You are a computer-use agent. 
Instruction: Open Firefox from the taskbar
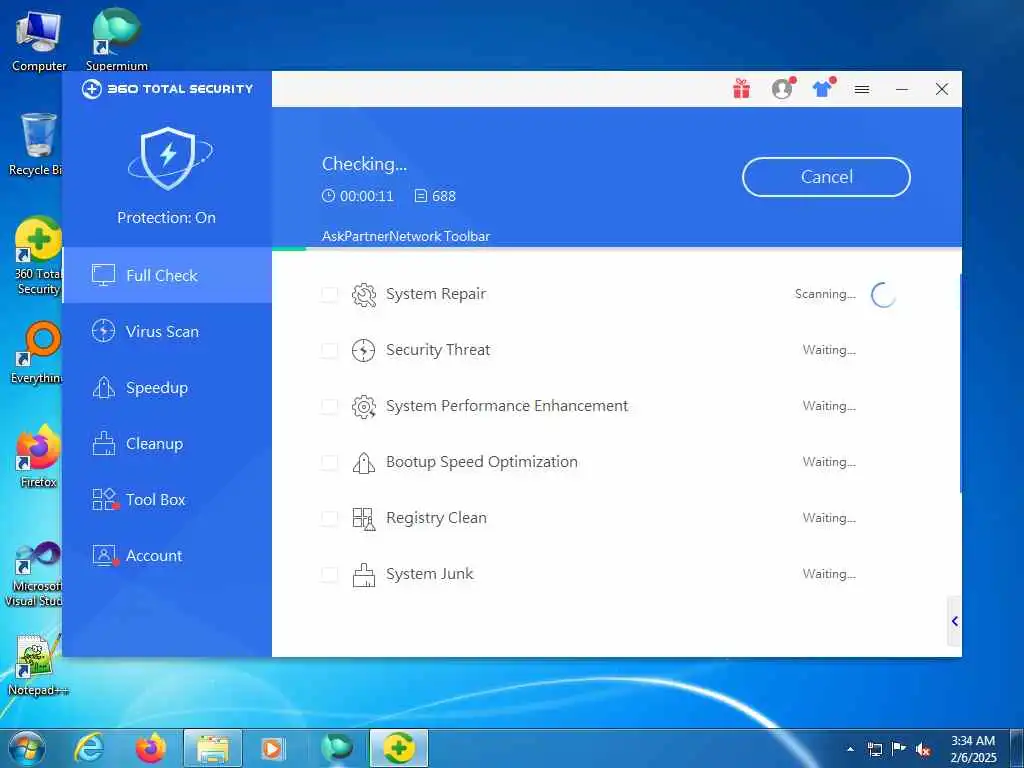(150, 748)
